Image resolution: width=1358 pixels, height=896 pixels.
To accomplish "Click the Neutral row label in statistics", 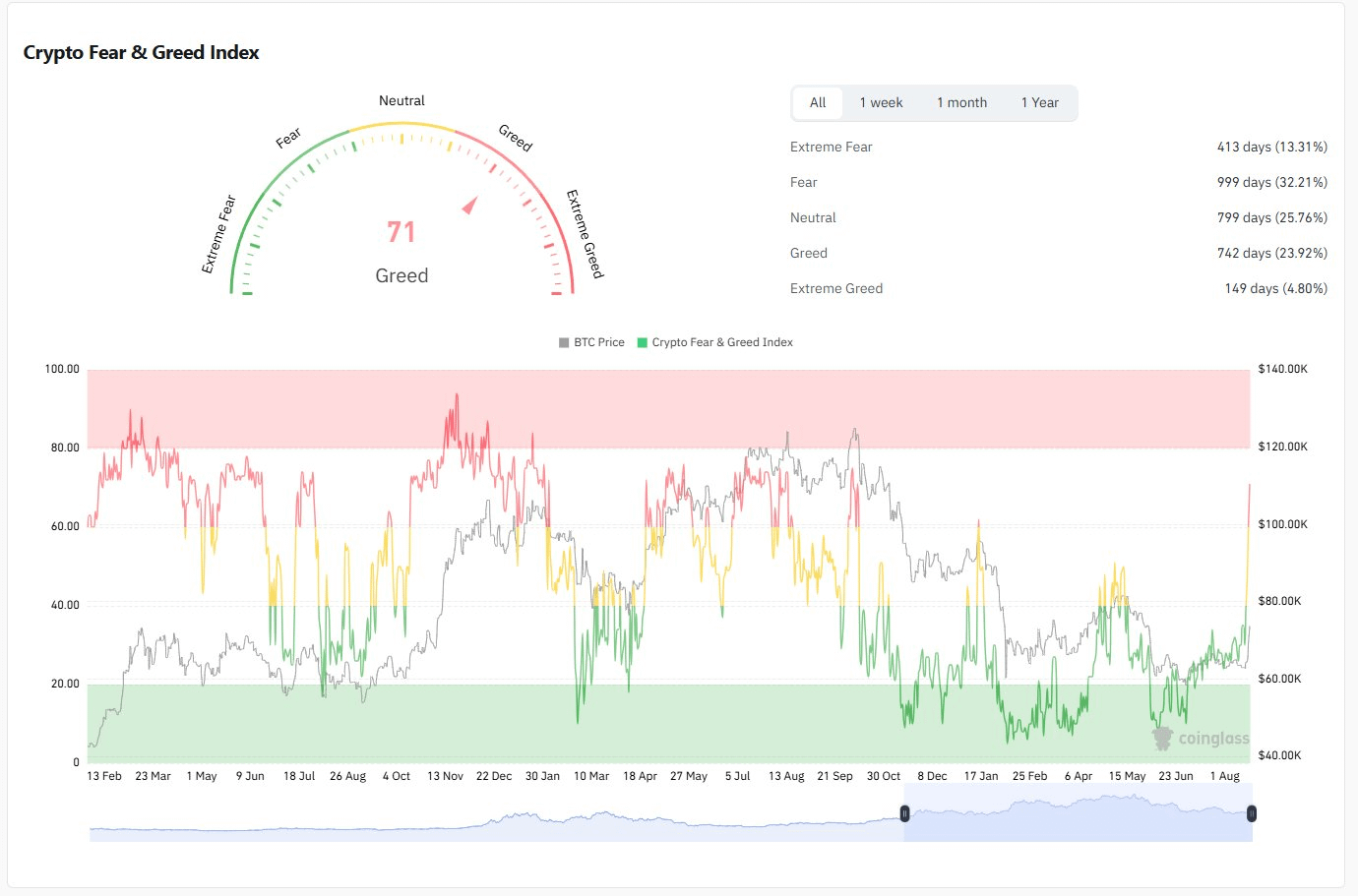I will [x=813, y=217].
